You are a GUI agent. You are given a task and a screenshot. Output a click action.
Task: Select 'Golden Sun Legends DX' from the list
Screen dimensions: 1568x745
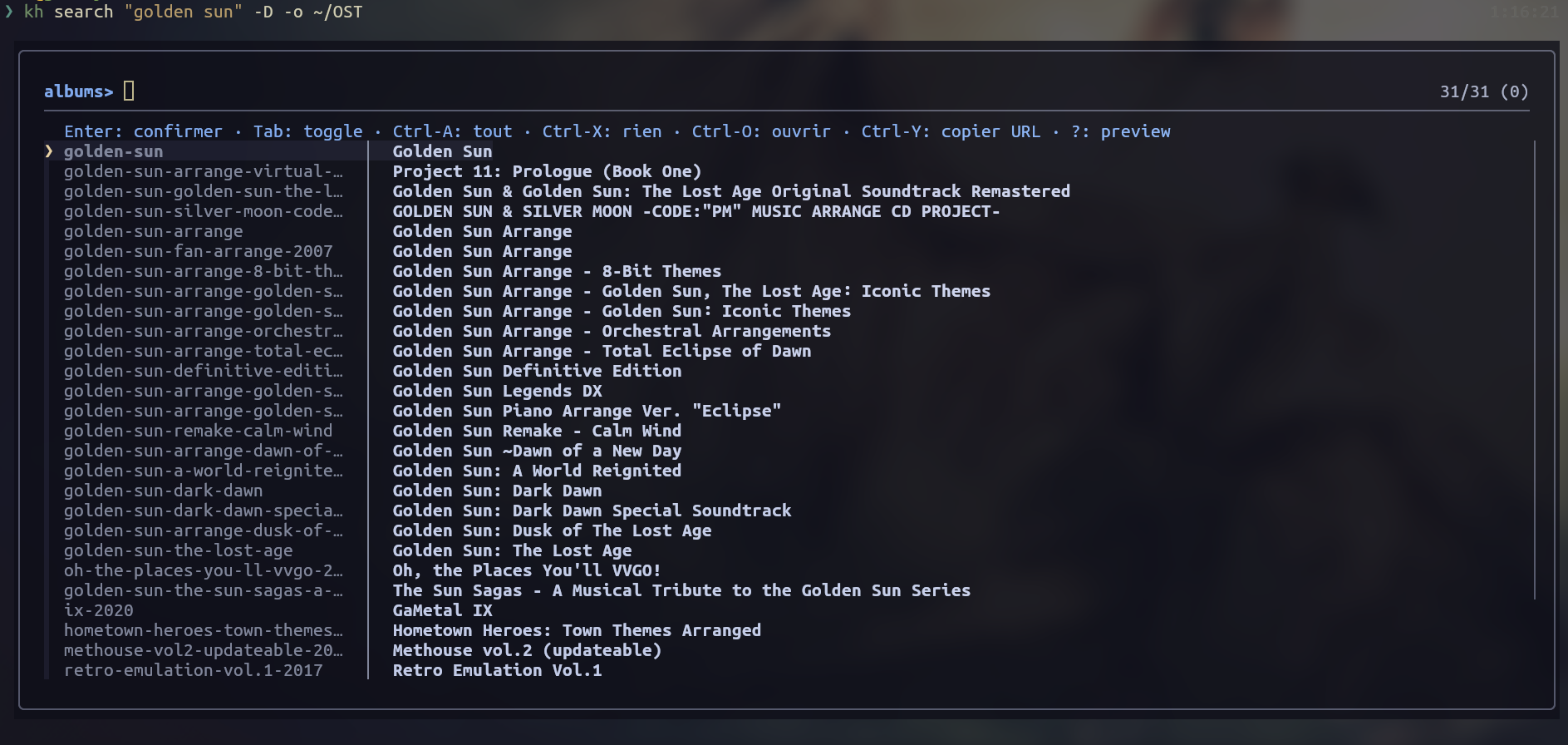coord(496,391)
